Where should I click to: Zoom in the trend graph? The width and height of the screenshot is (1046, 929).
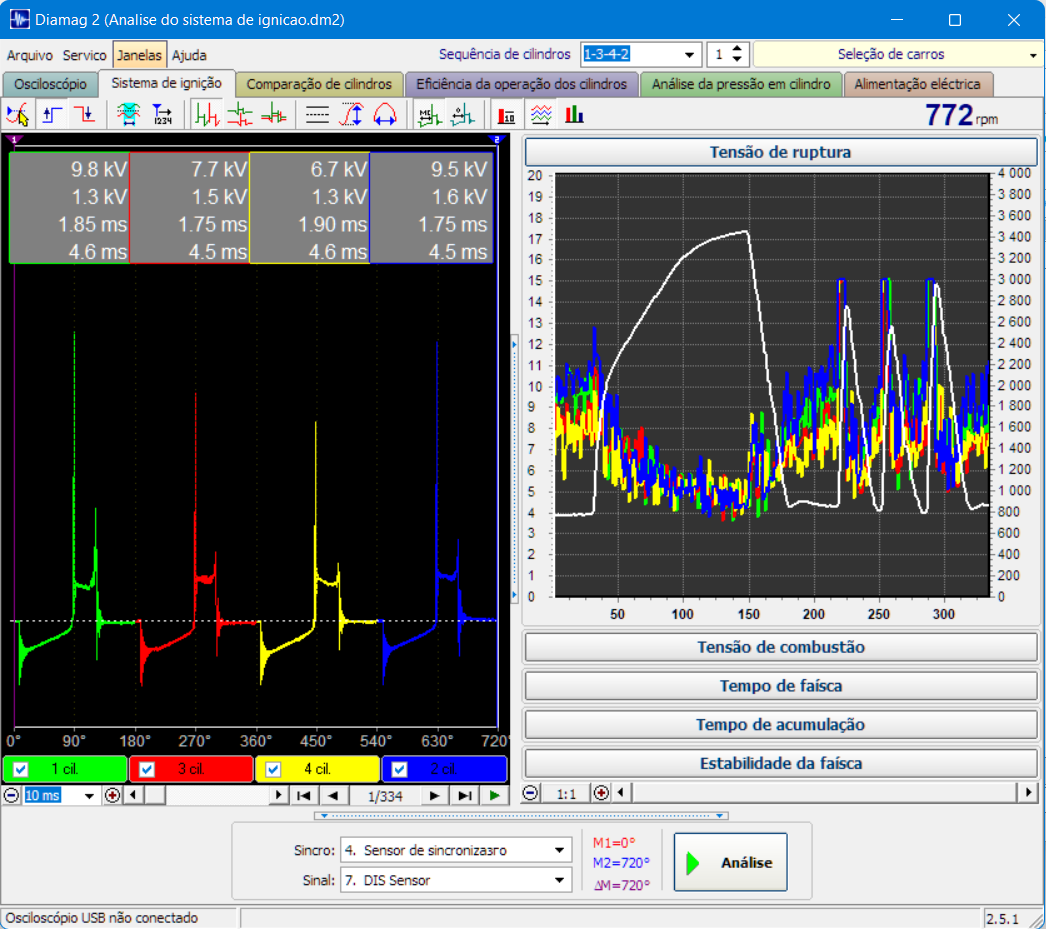tap(601, 793)
